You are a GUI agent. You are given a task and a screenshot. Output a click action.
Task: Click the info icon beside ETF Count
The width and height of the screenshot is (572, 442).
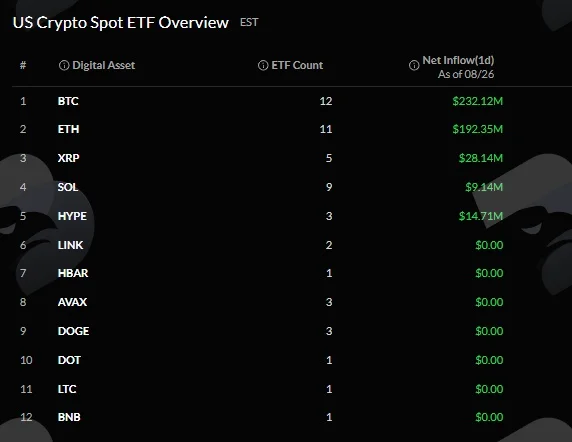[x=263, y=65]
